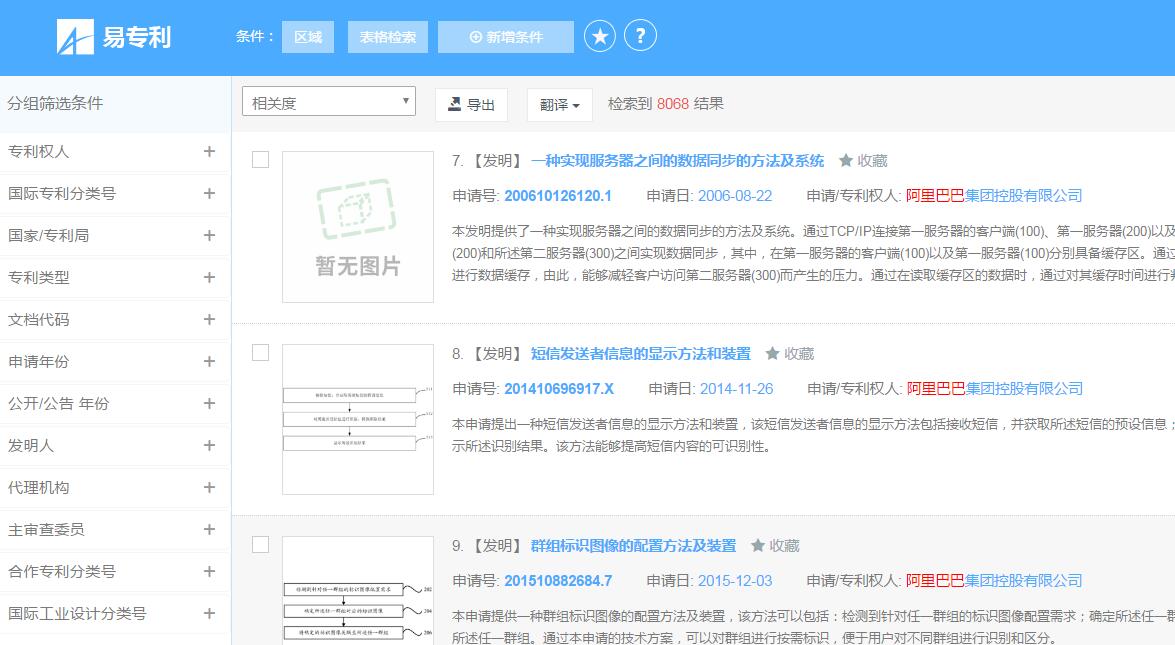Expand the 申请年份 filter group
Image resolution: width=1175 pixels, height=645 pixels.
coord(209,361)
